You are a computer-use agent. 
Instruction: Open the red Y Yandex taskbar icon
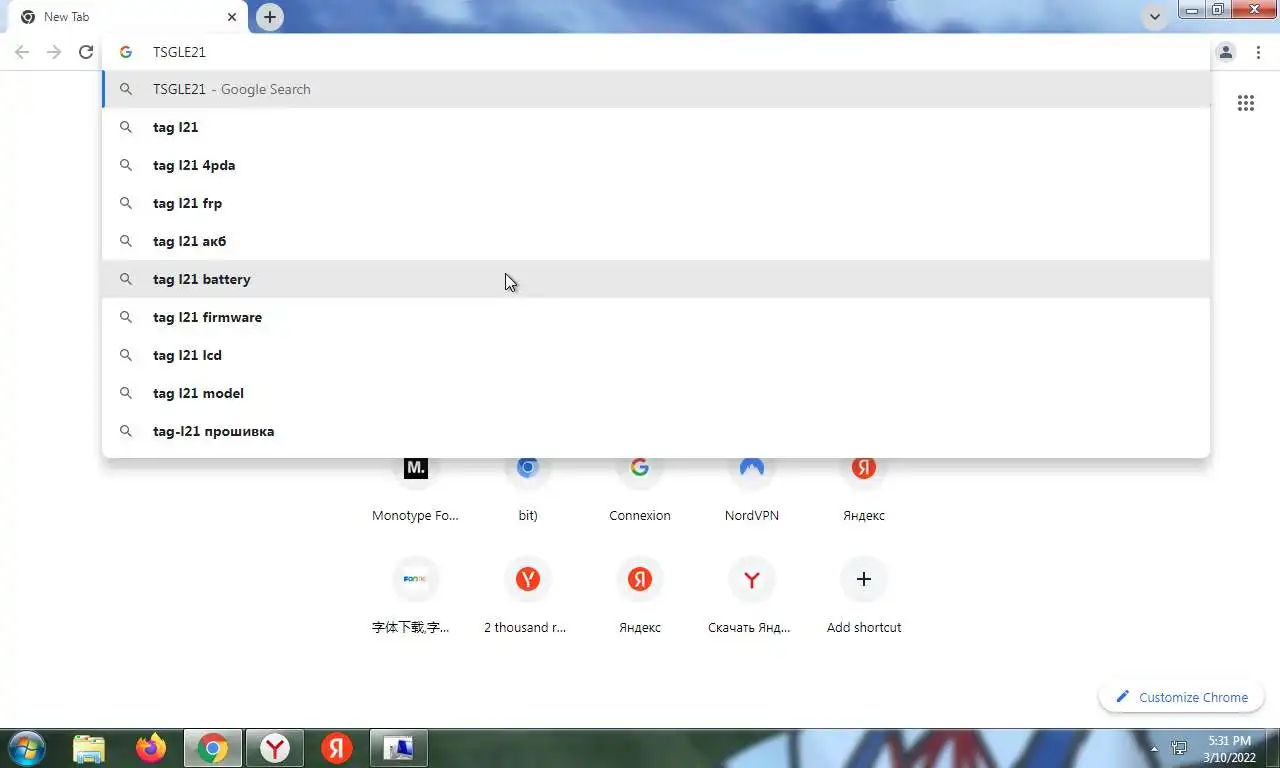pyautogui.click(x=275, y=748)
